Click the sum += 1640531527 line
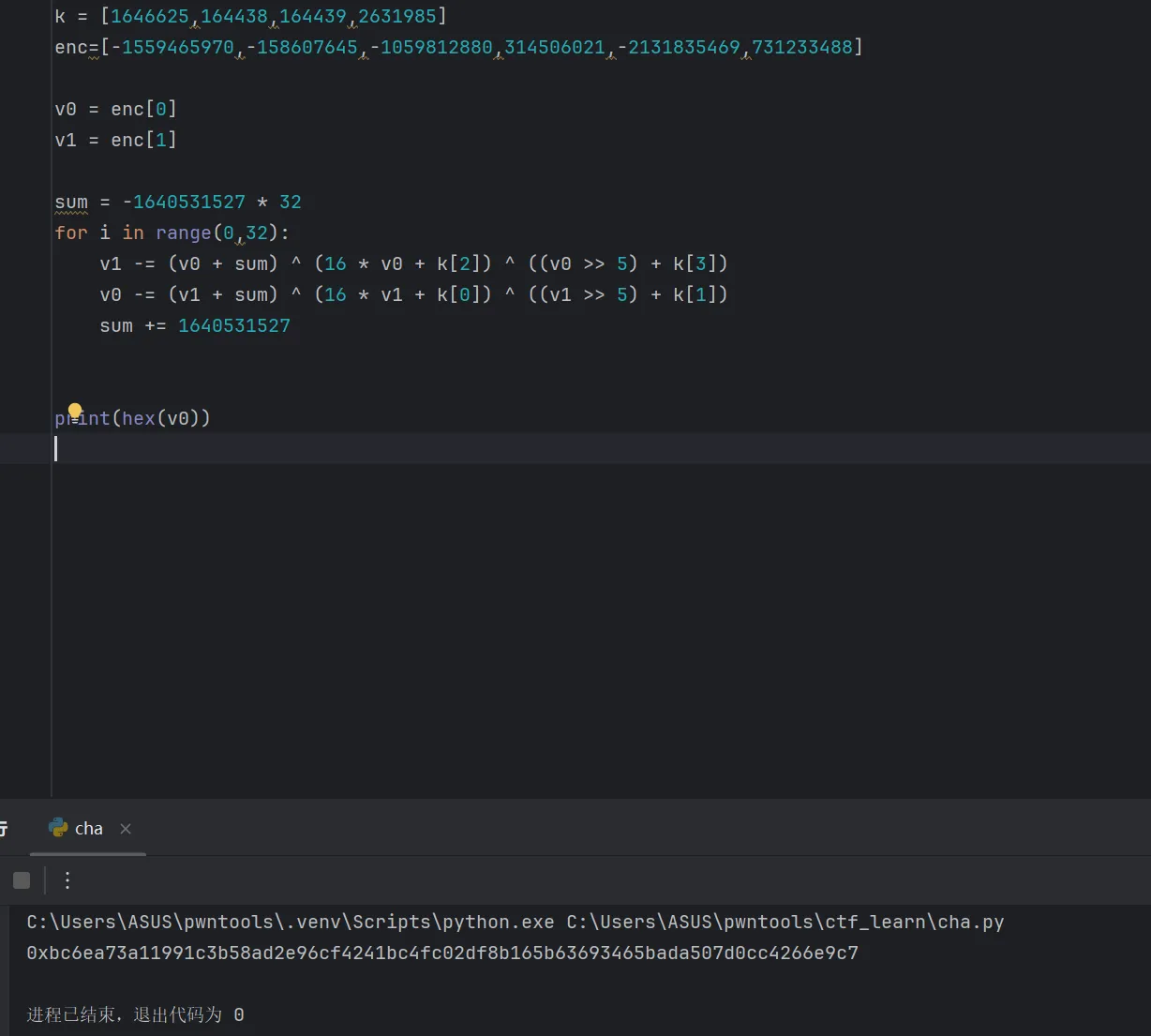 (195, 325)
